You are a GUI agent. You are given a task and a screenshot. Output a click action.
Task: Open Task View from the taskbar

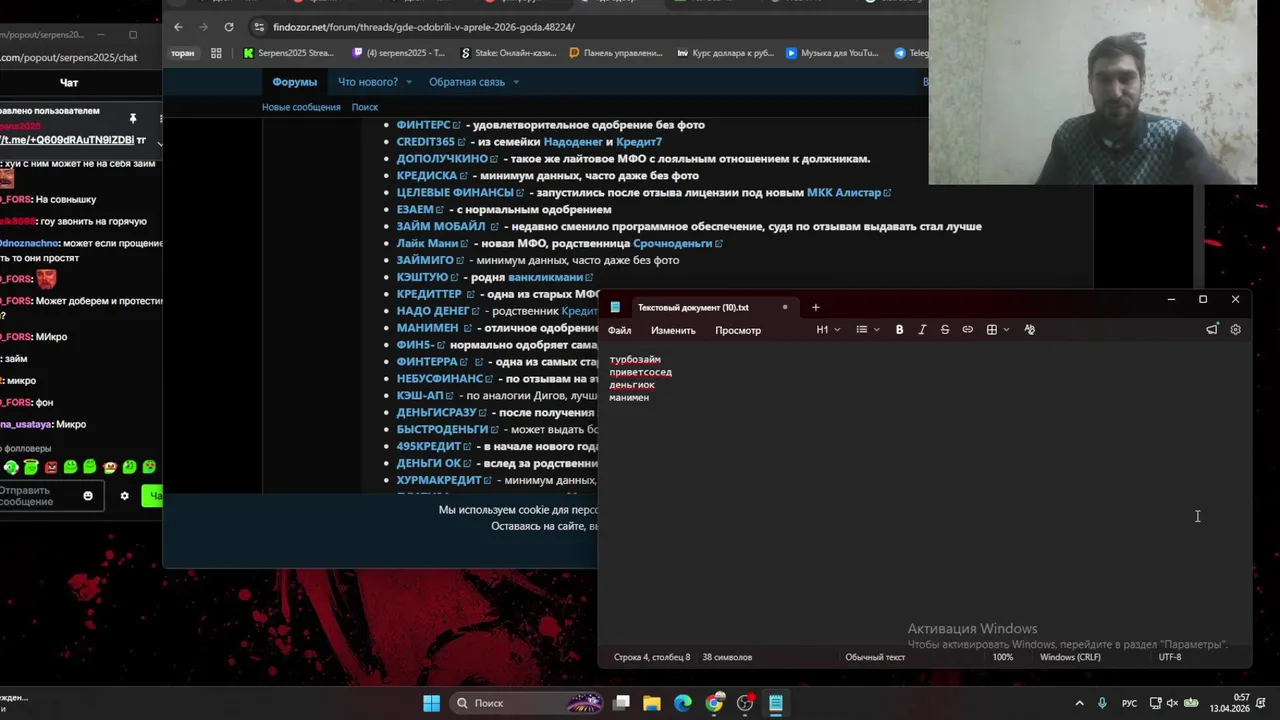(x=621, y=703)
